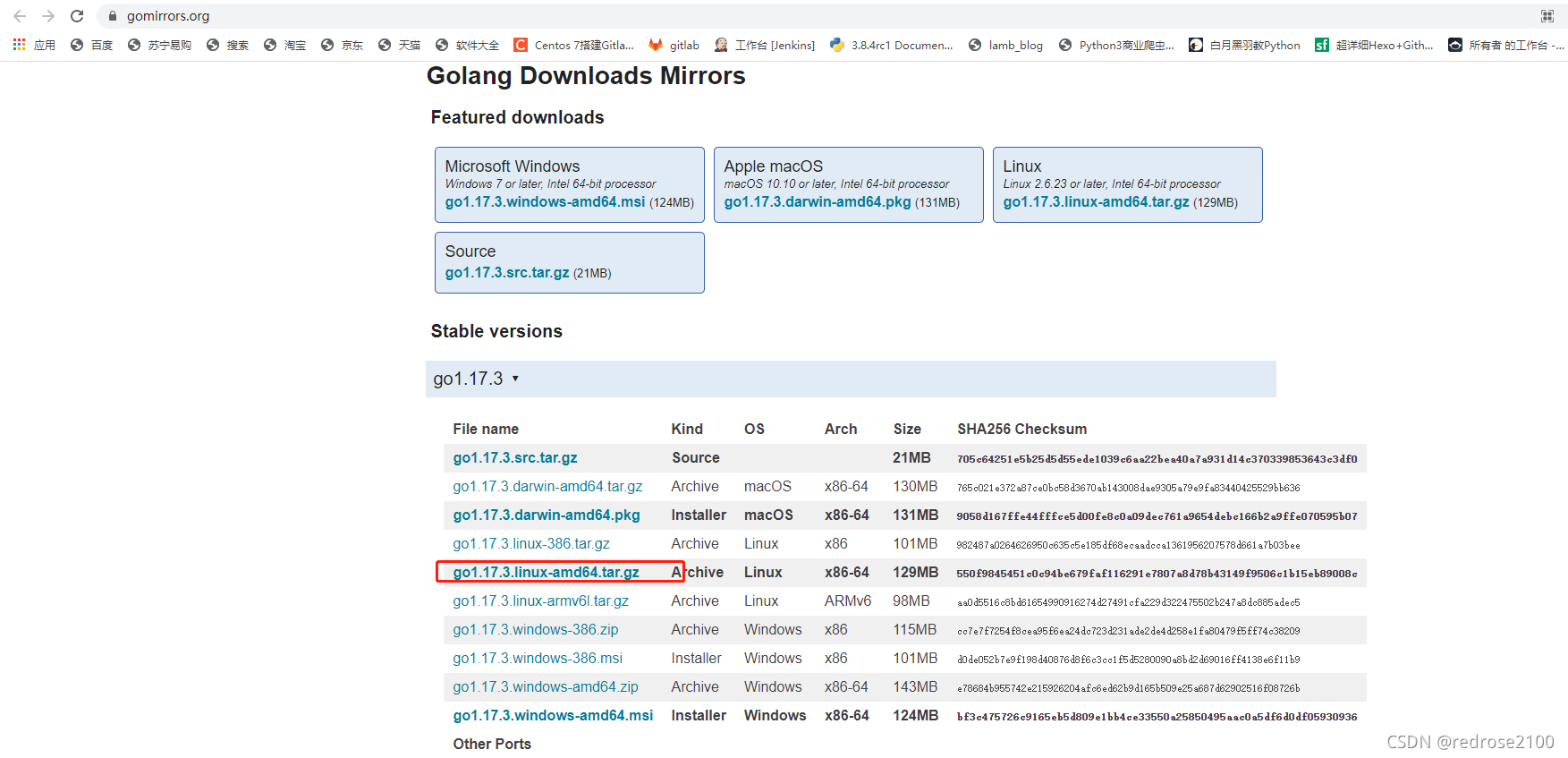This screenshot has width=1568, height=758.
Task: Download featured go1.17.3.windows-amd64.msi
Action: [x=545, y=202]
